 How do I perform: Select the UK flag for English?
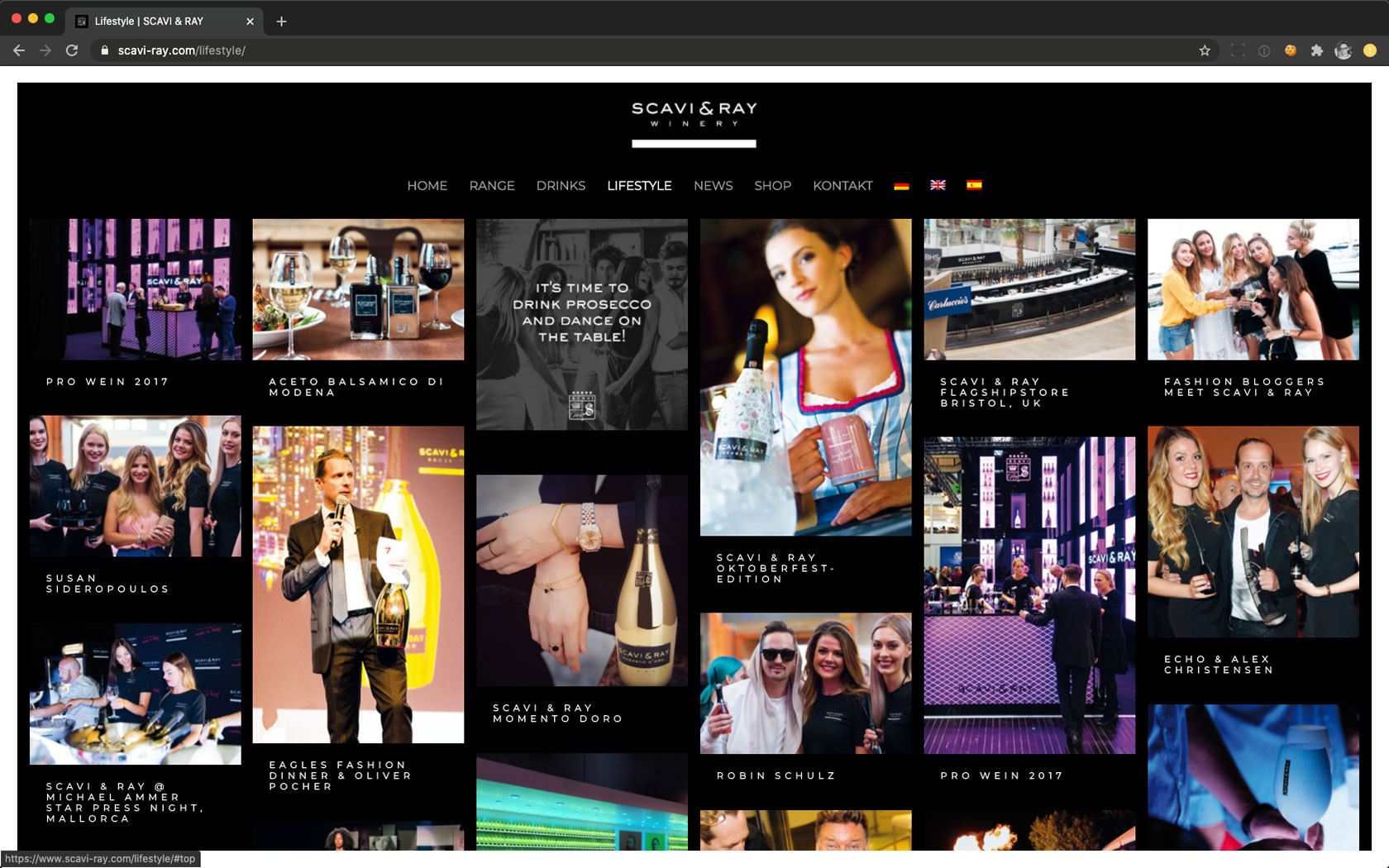tap(938, 185)
